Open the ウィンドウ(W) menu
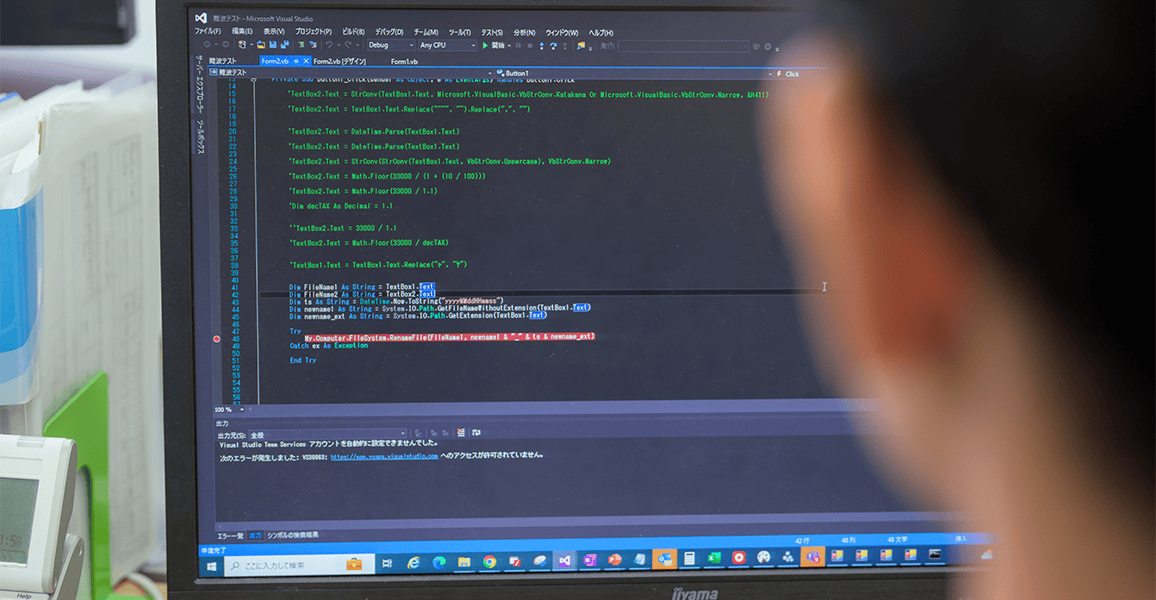Viewport: 1156px width, 600px height. pos(561,32)
